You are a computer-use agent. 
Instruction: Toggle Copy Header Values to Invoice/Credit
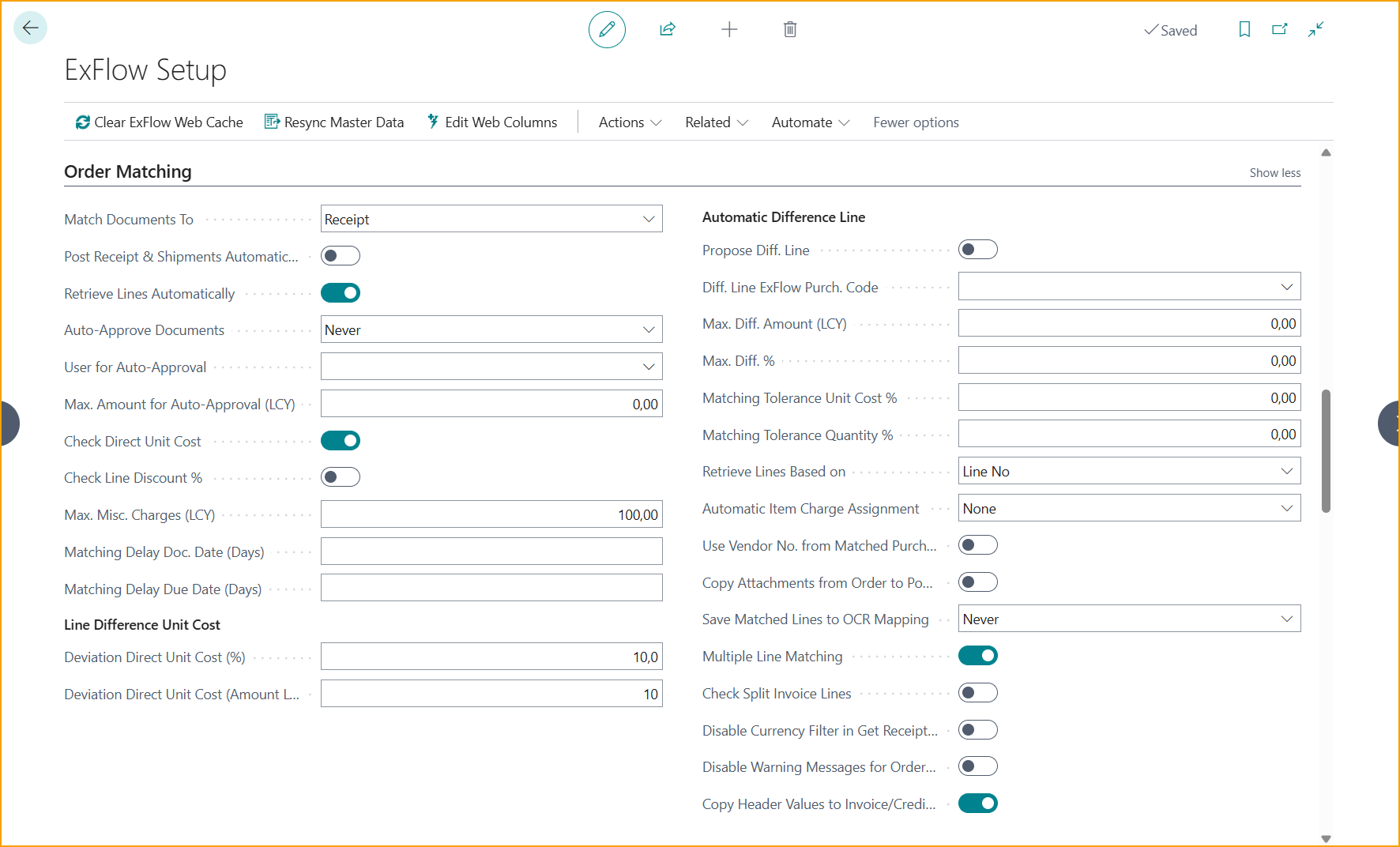click(x=978, y=804)
